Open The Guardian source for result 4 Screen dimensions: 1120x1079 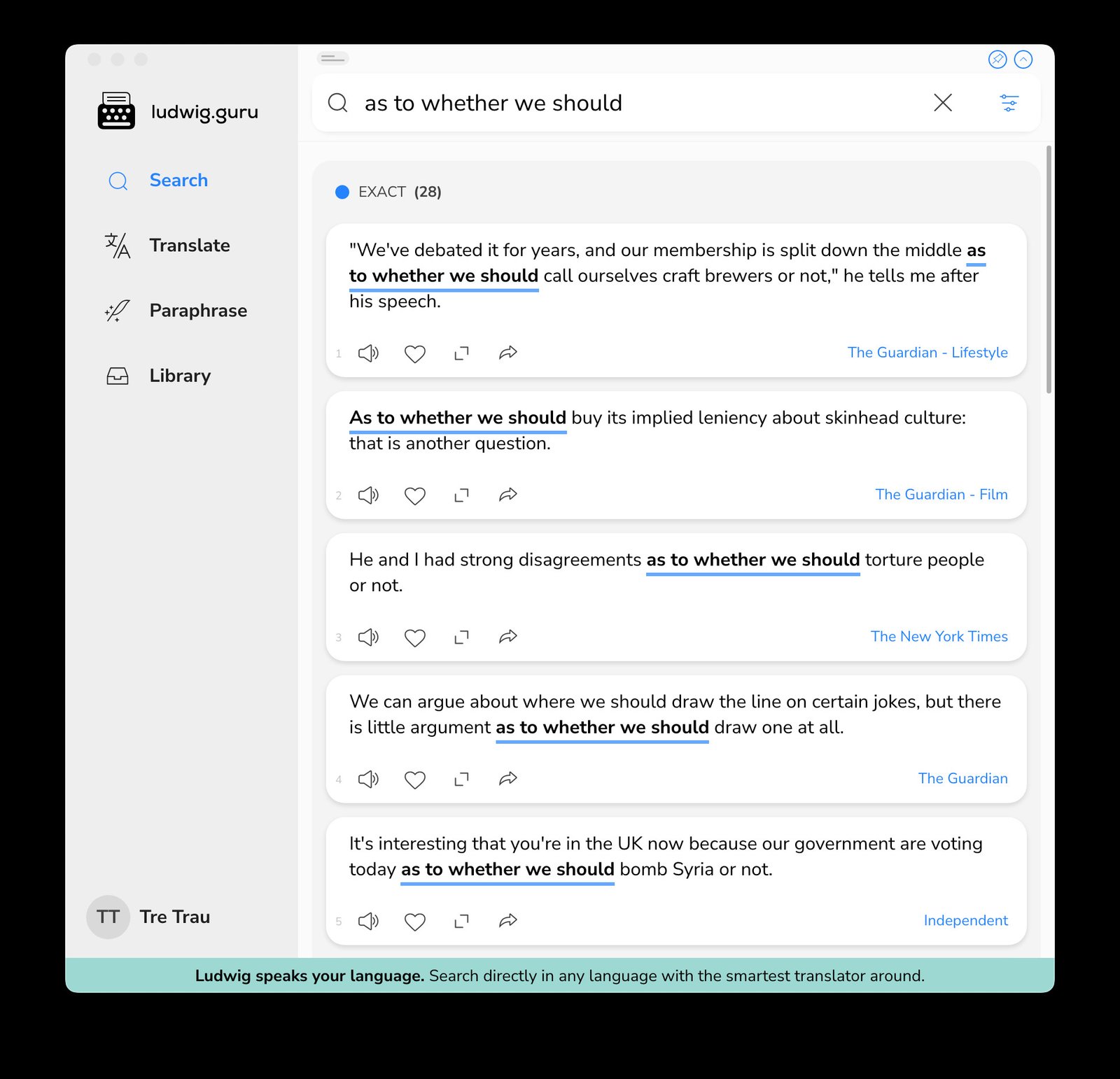click(963, 779)
